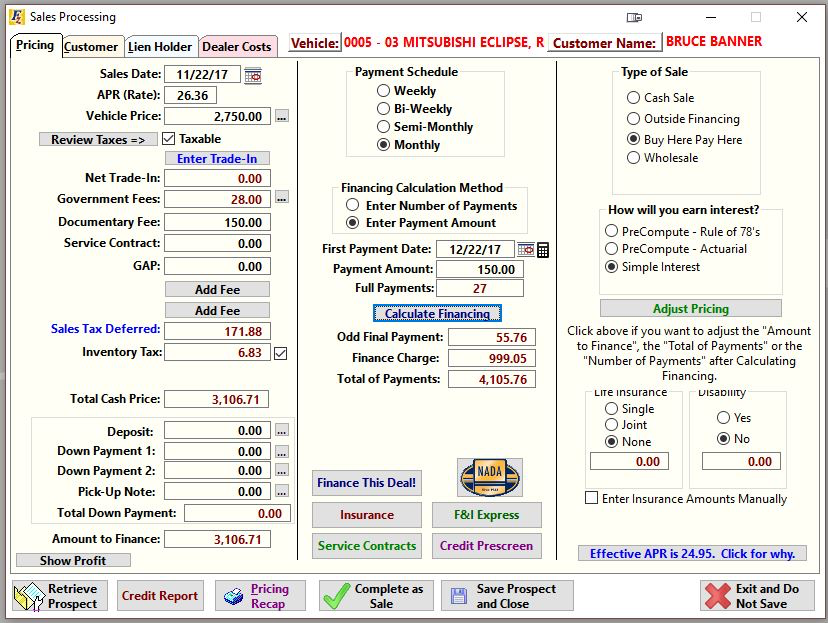The image size is (828, 623).
Task: Click the Customer Name button in header
Action: point(604,43)
